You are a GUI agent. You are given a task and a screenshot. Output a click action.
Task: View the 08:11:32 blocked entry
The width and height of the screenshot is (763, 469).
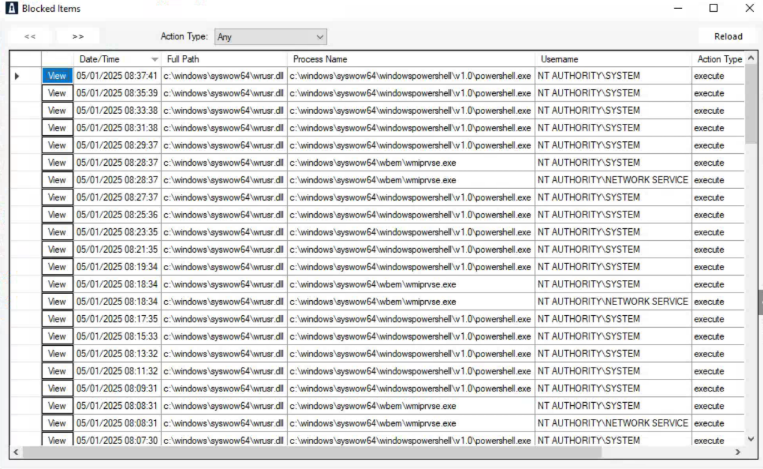click(57, 371)
